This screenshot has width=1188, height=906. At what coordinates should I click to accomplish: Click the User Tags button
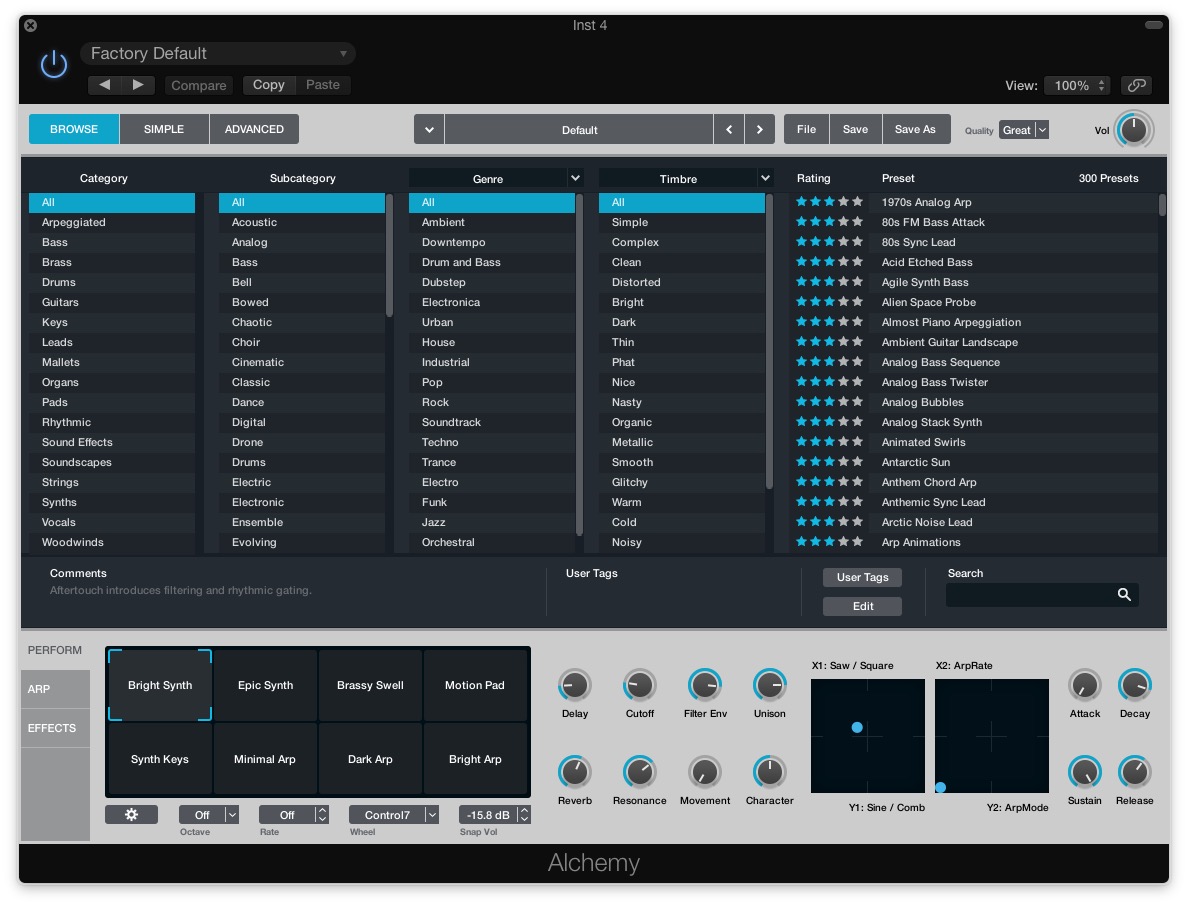point(862,577)
